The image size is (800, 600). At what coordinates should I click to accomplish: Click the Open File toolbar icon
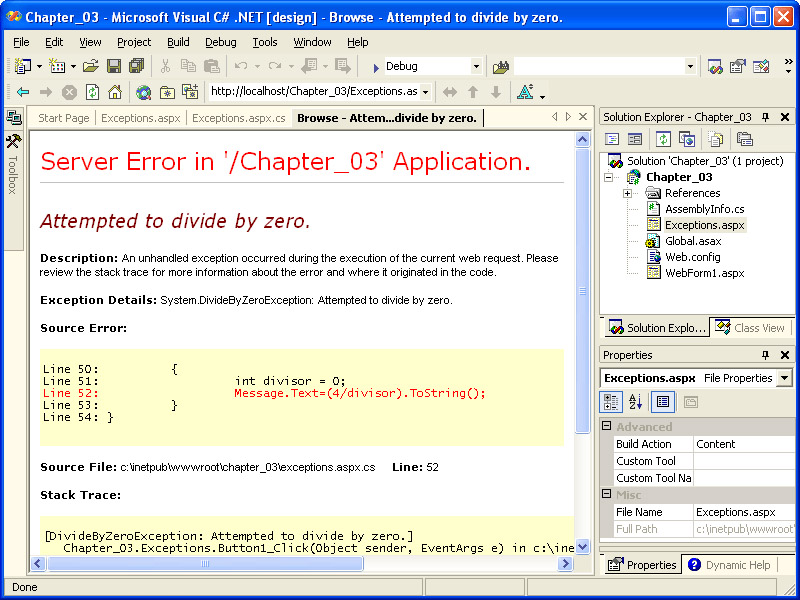90,66
